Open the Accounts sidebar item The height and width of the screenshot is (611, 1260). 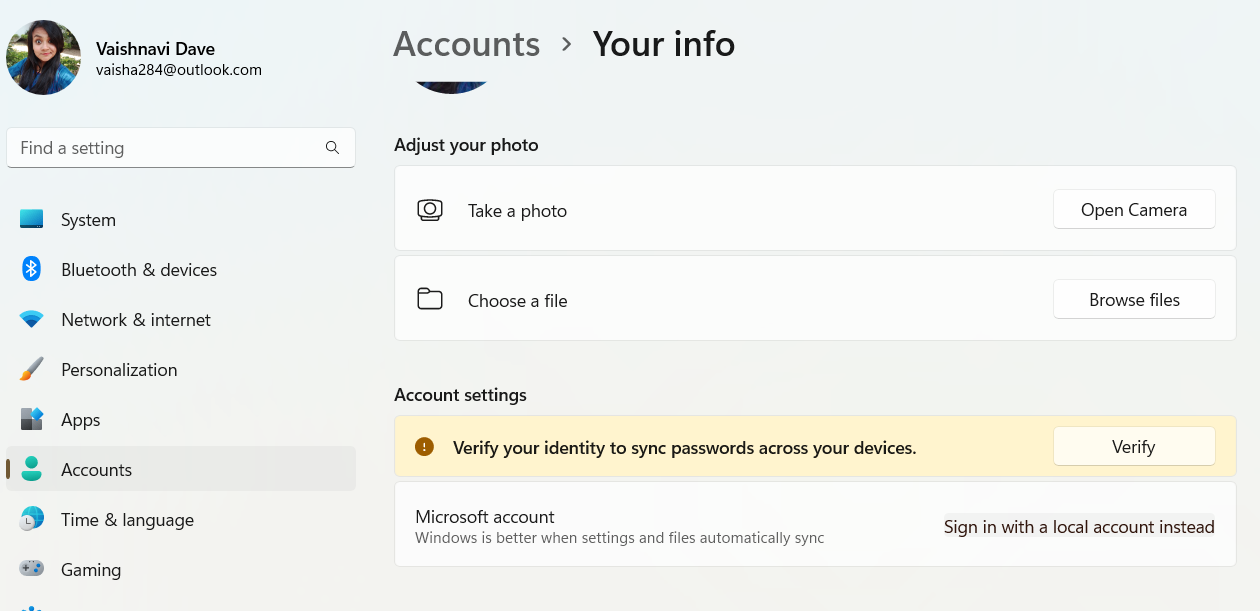(x=96, y=469)
